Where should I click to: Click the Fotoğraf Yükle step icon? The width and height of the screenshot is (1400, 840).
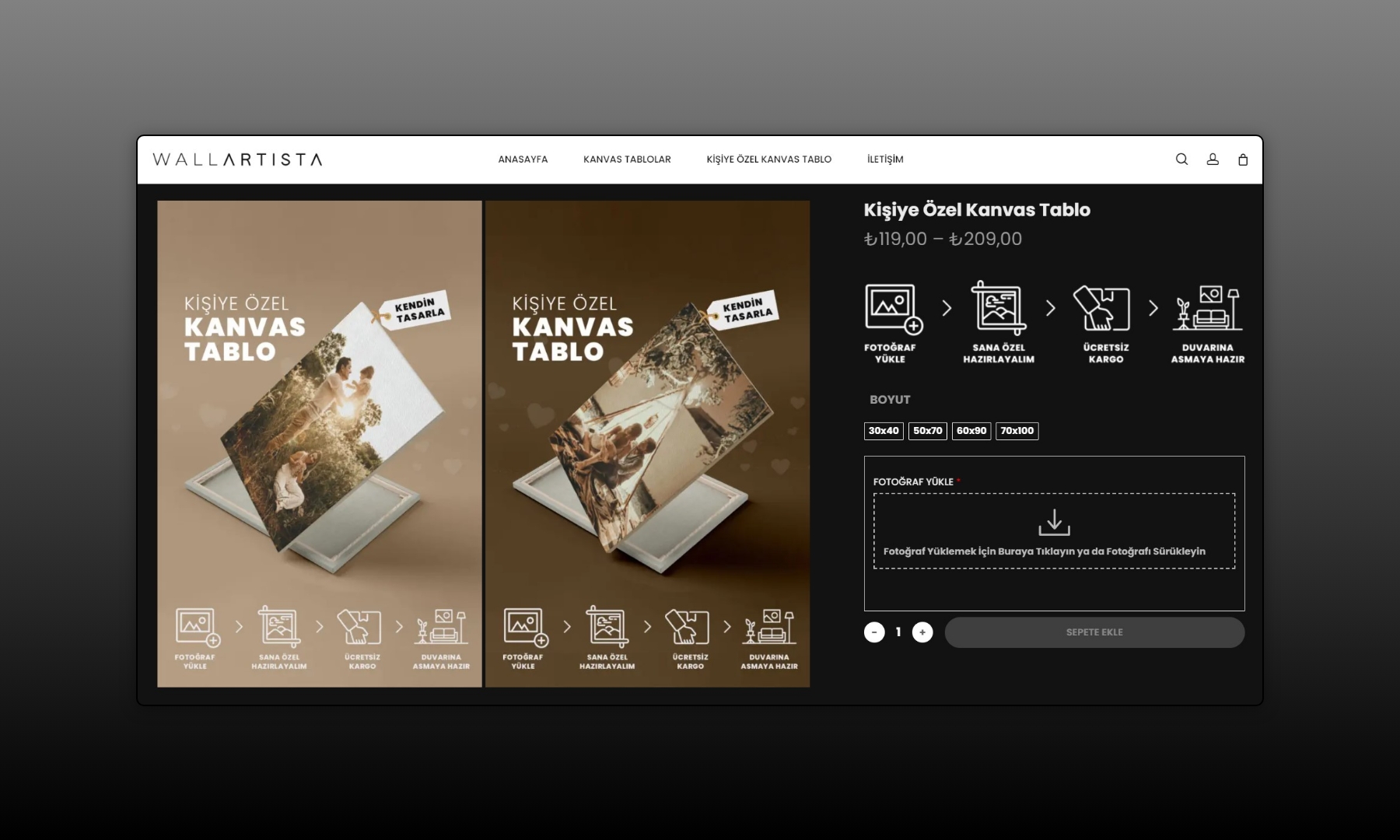(x=893, y=309)
